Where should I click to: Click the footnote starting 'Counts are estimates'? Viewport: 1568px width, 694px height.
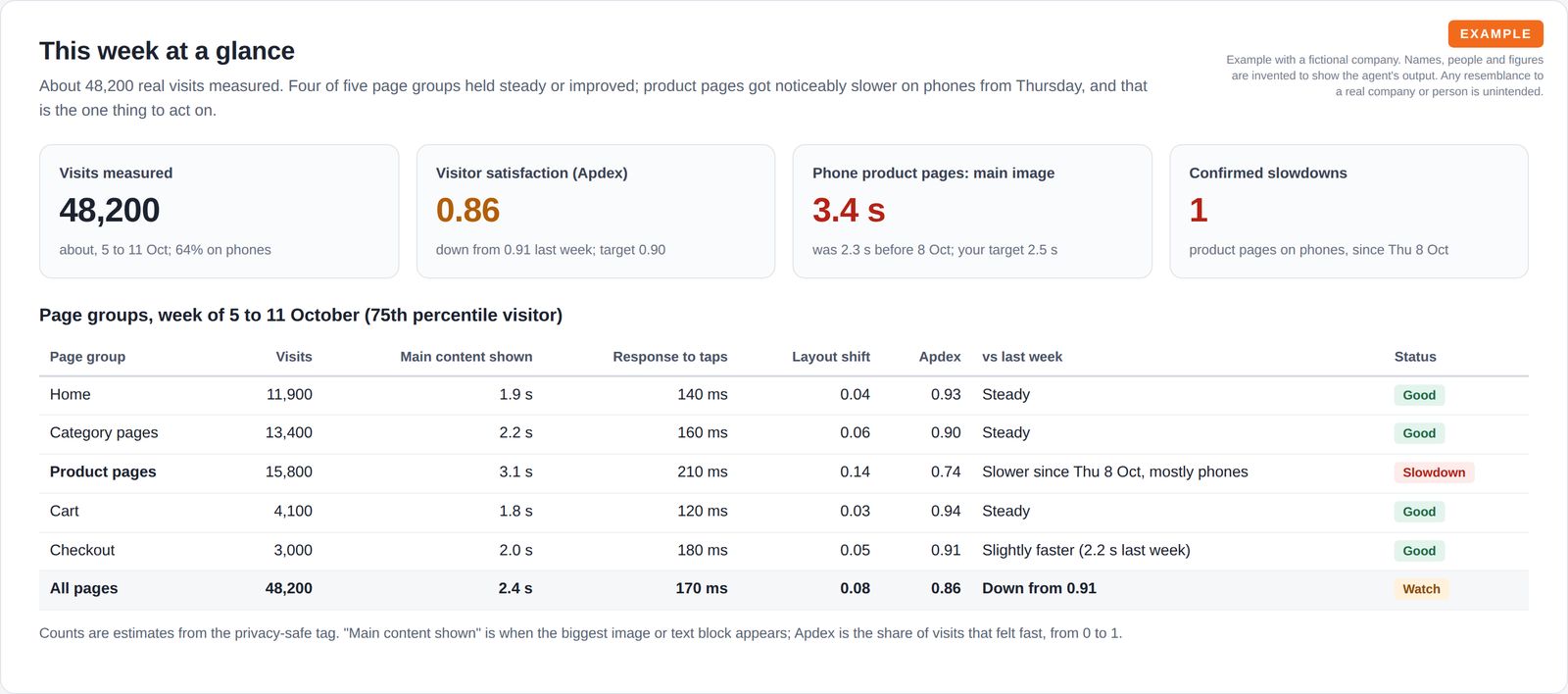coord(580,633)
